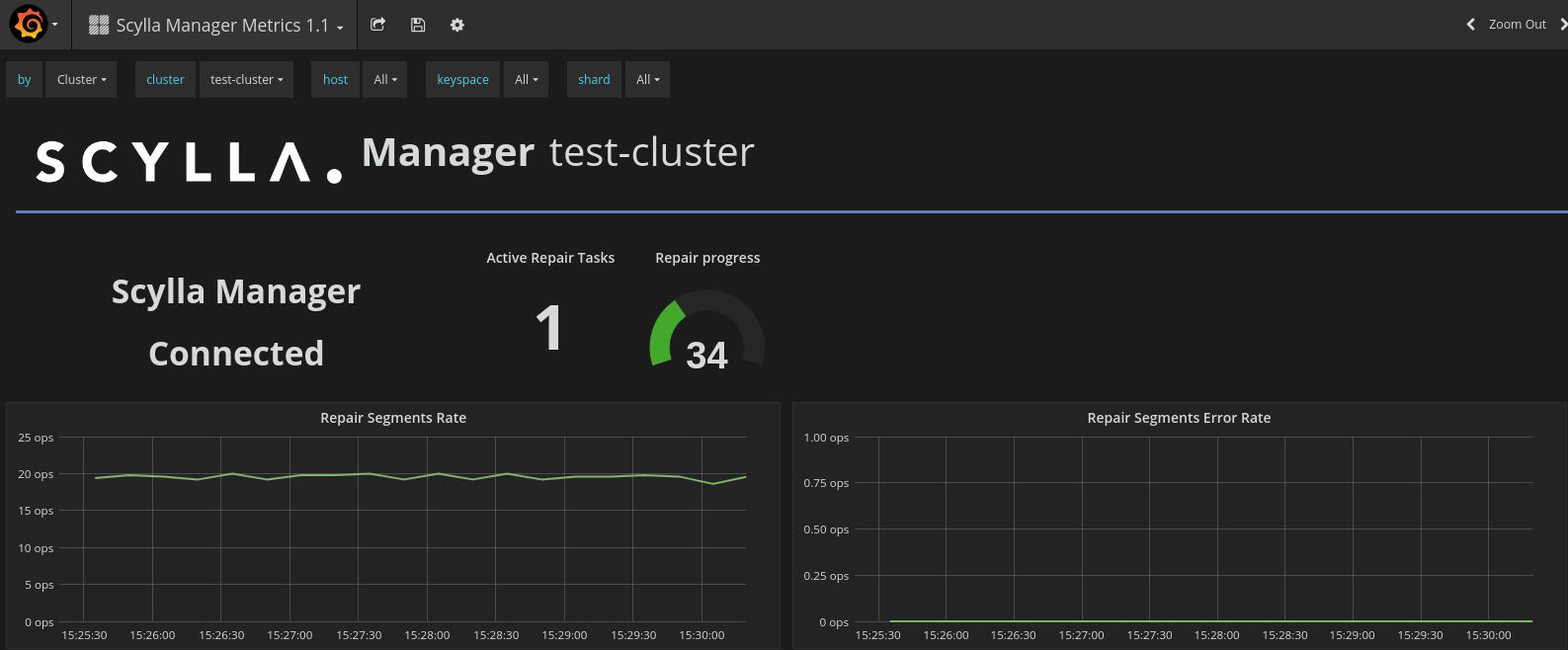Screen dimensions: 1568x650
Task: Click the 0.75 ops axis label in Error Rate
Action: 826,483
